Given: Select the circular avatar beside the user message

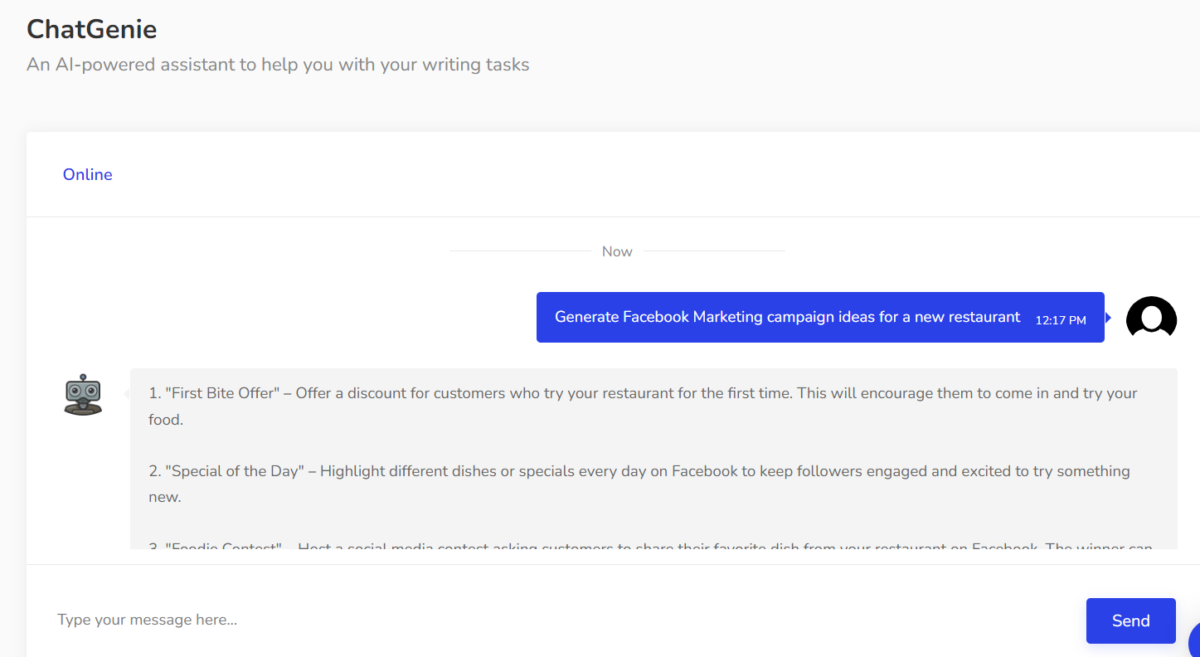Looking at the screenshot, I should [1151, 318].
